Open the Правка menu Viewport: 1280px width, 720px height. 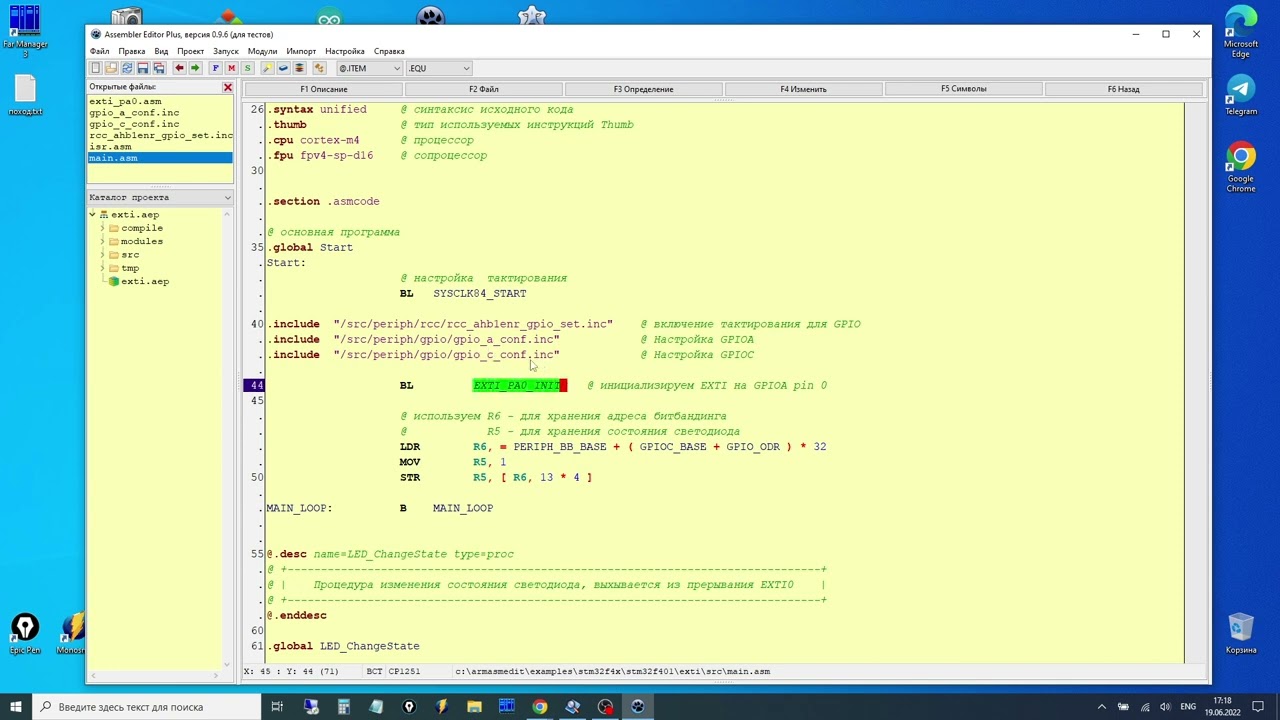coord(132,51)
